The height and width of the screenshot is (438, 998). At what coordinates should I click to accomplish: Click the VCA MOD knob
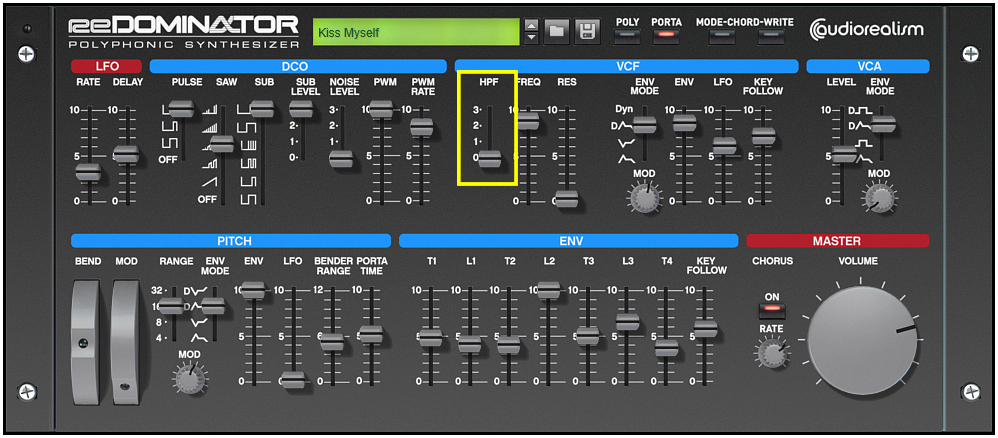point(882,199)
